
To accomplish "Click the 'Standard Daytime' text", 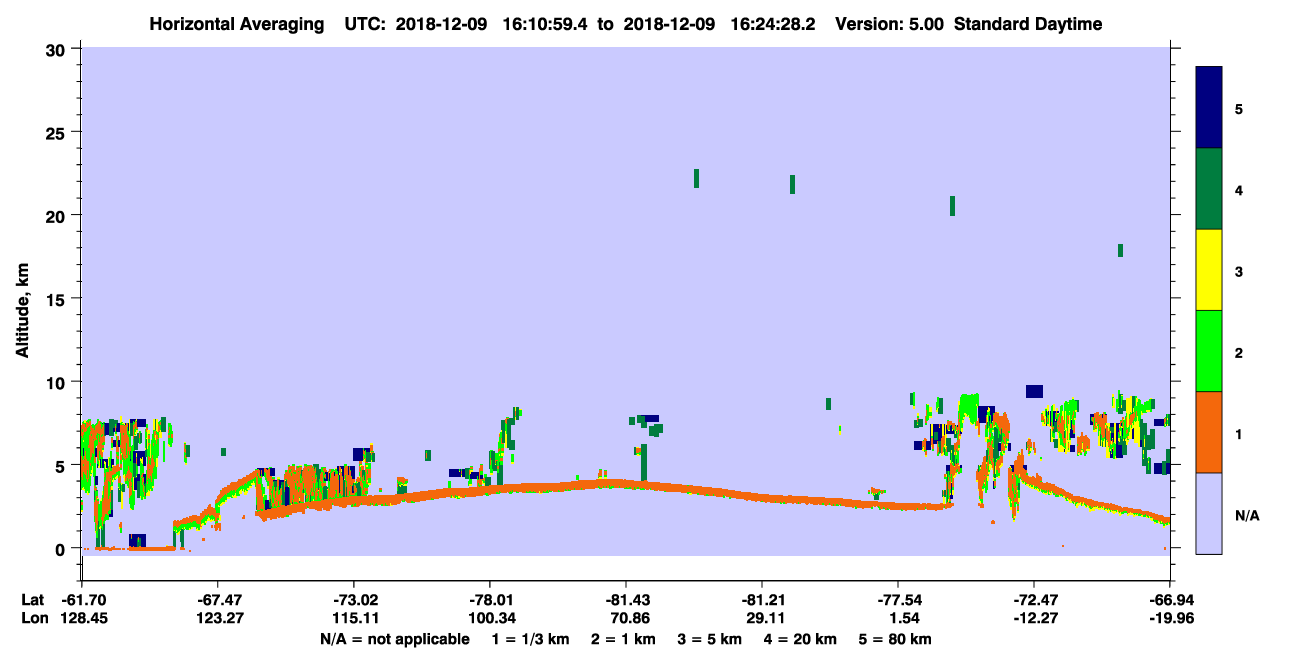I will click(x=1028, y=24).
